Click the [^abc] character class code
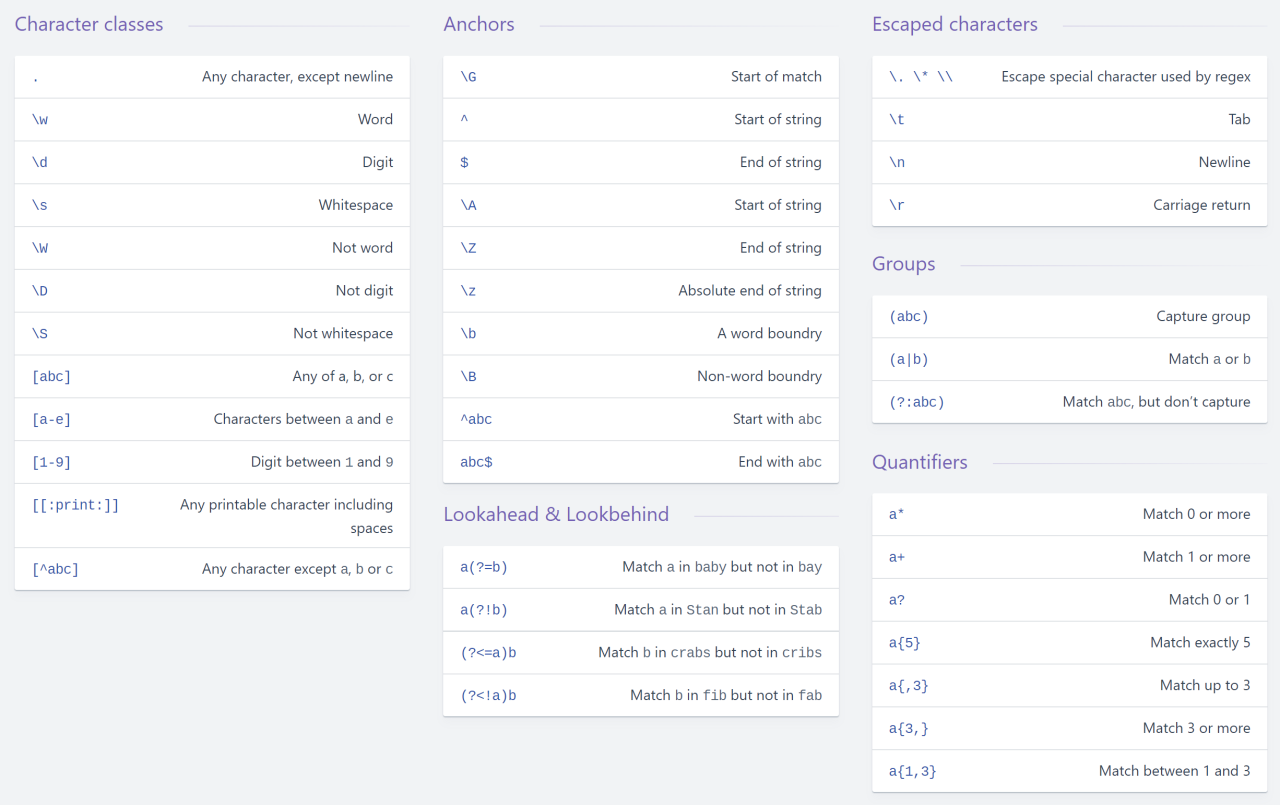Image resolution: width=1280 pixels, height=805 pixels. coord(55,569)
